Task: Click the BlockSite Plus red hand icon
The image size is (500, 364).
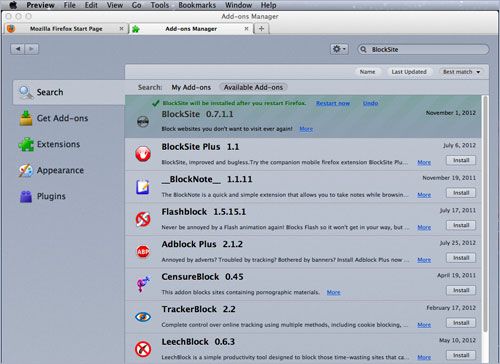Action: click(143, 154)
